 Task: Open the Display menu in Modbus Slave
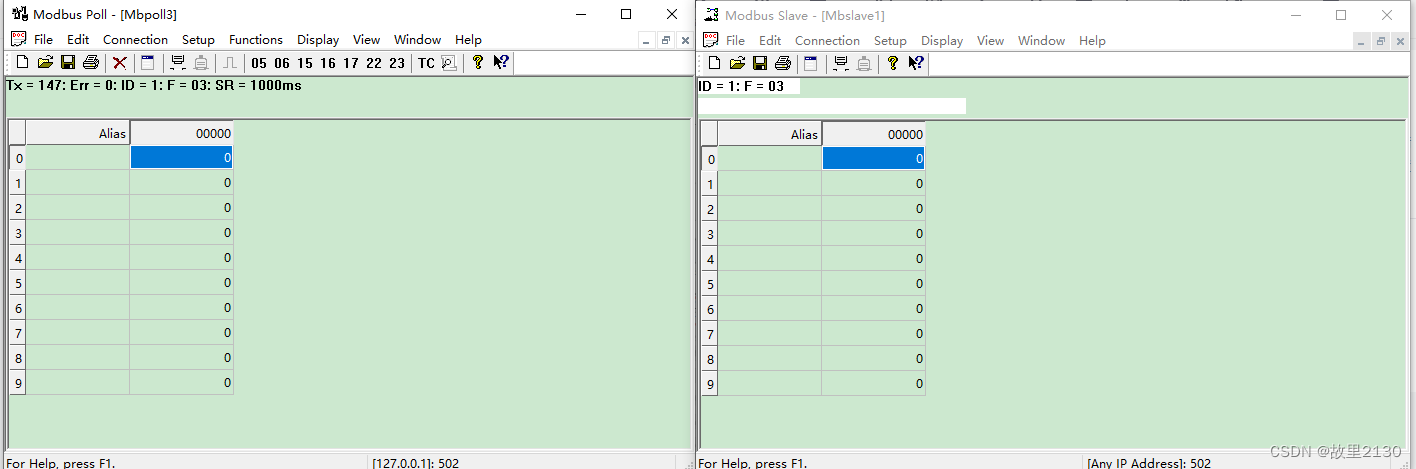point(942,41)
